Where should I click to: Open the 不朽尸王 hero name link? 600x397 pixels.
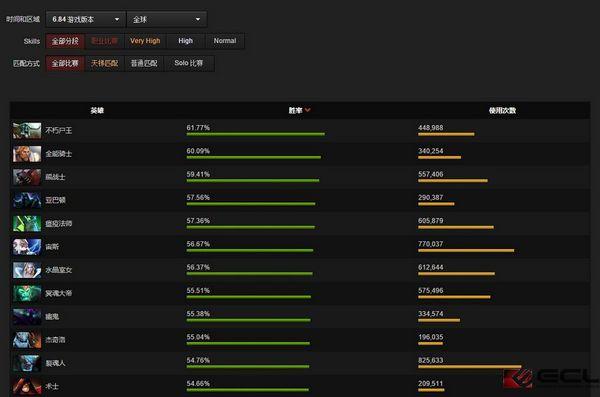(x=59, y=131)
